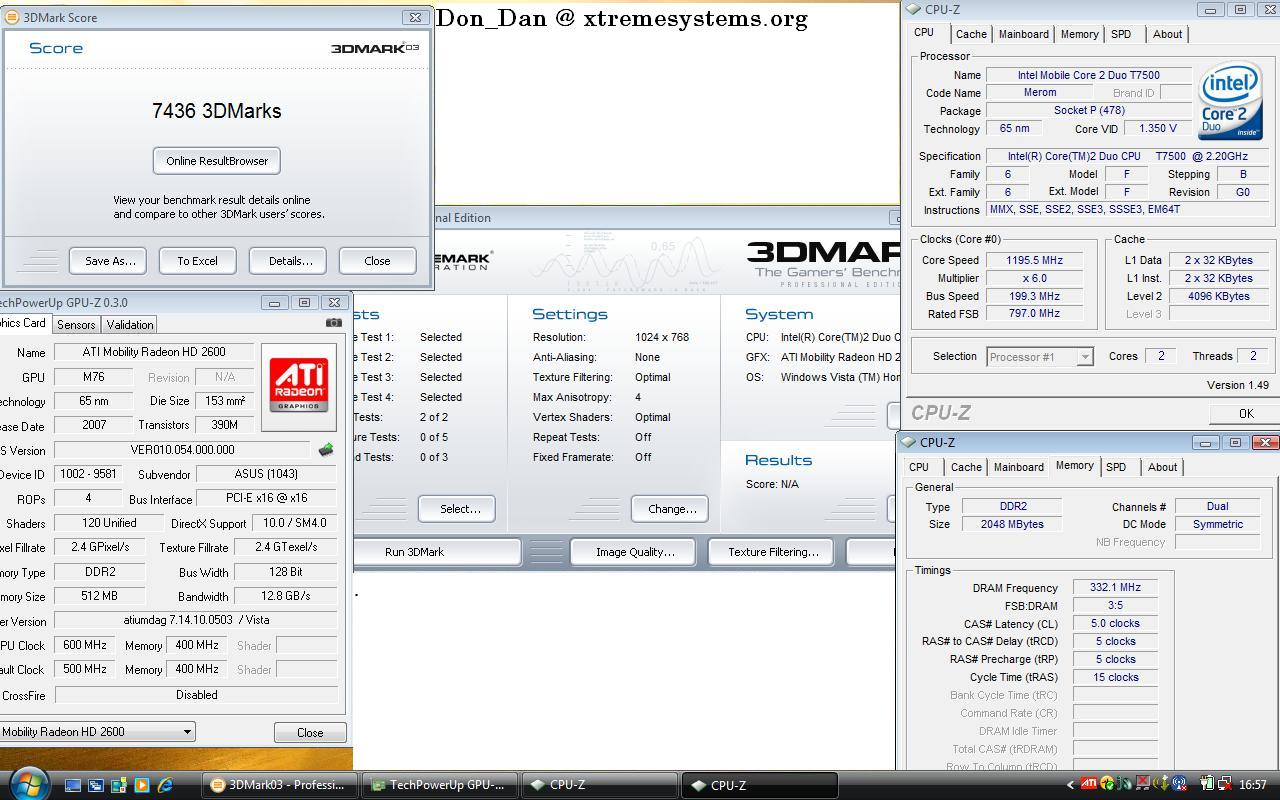Image resolution: width=1280 pixels, height=800 pixels.
Task: Open the CPU tab in lower CPU-Z window
Action: pos(919,467)
